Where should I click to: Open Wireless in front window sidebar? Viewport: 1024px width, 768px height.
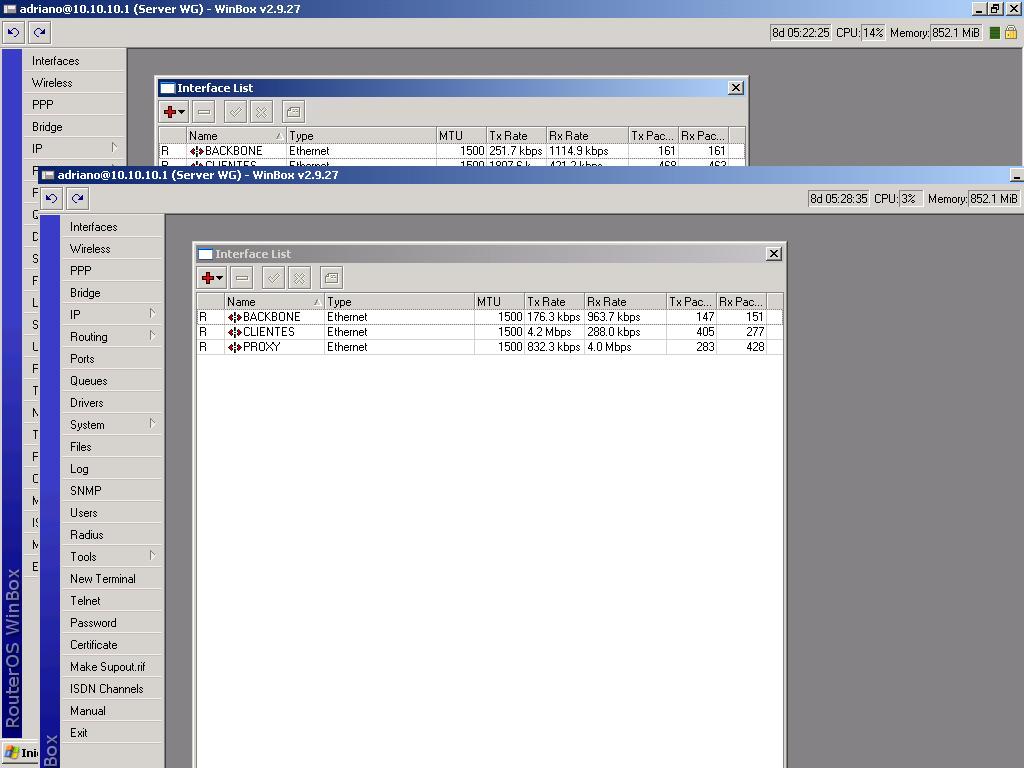(x=112, y=249)
